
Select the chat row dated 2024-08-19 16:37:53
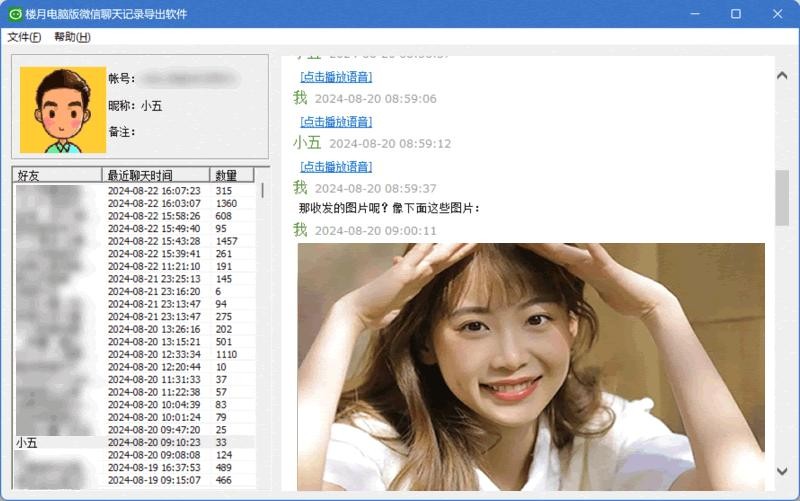154,467
